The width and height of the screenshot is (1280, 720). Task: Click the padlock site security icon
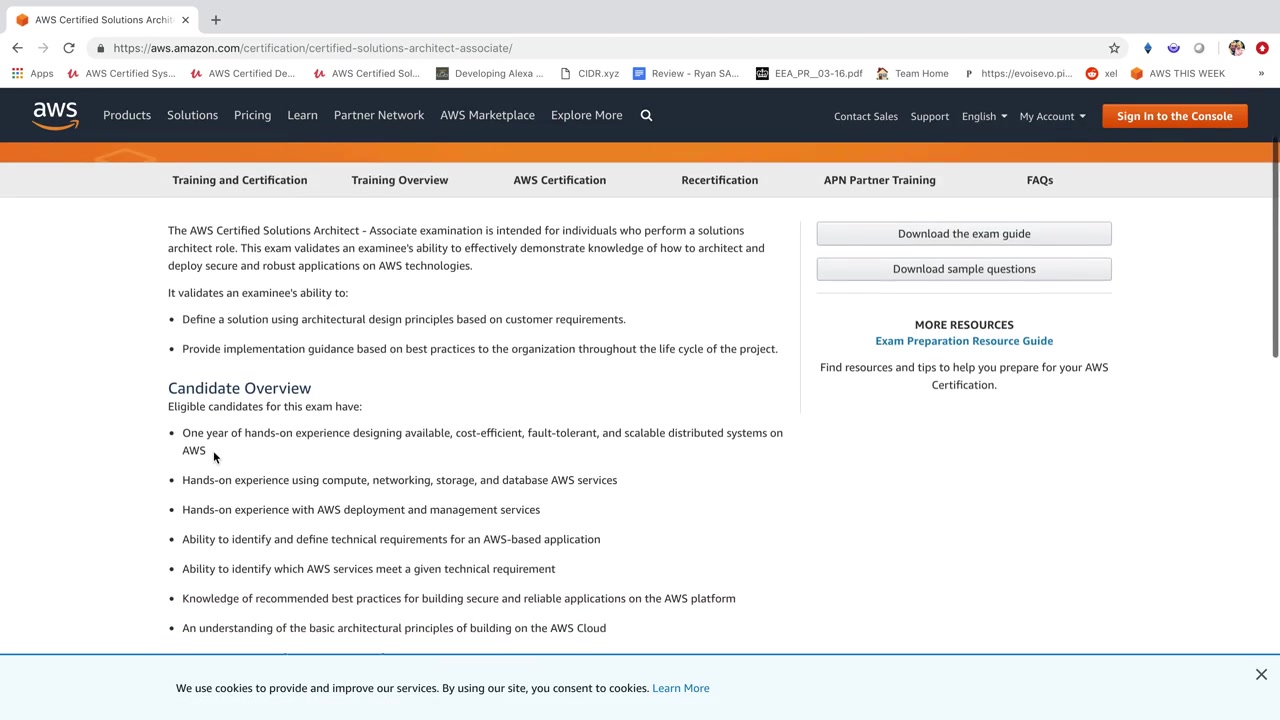(x=100, y=48)
